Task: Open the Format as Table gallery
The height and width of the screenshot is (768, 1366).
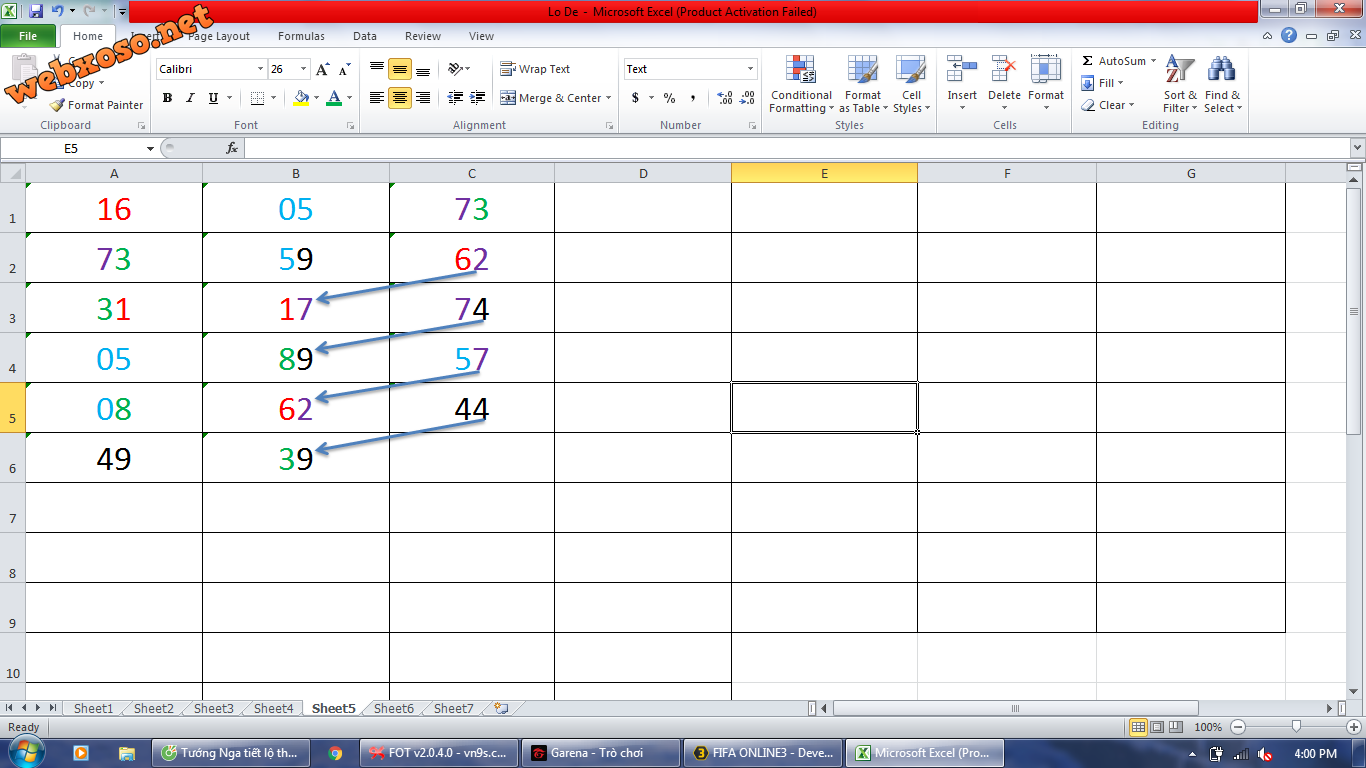Action: pyautogui.click(x=862, y=72)
